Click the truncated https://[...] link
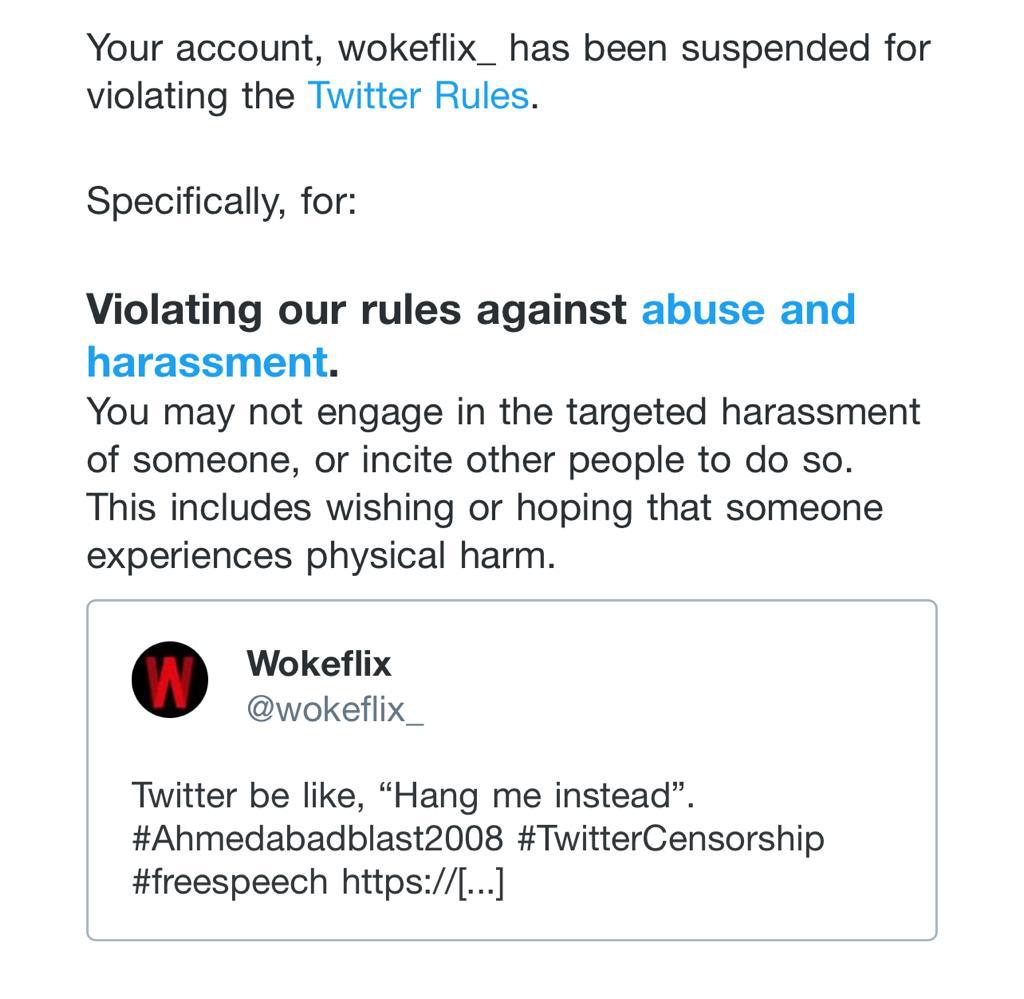Screen dimensions: 1024x999 pos(423,882)
